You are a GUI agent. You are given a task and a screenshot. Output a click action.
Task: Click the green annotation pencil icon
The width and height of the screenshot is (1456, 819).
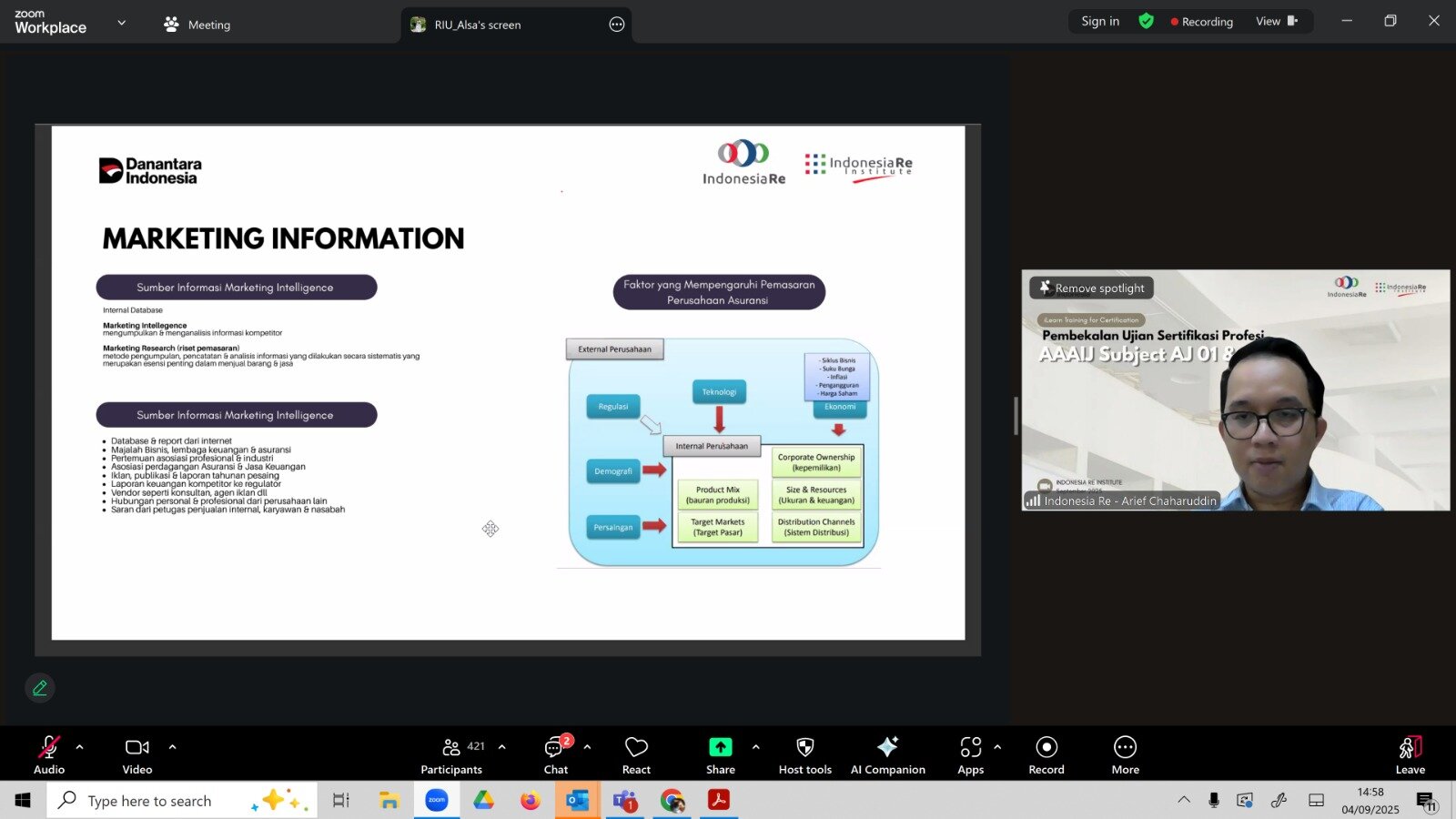click(40, 688)
